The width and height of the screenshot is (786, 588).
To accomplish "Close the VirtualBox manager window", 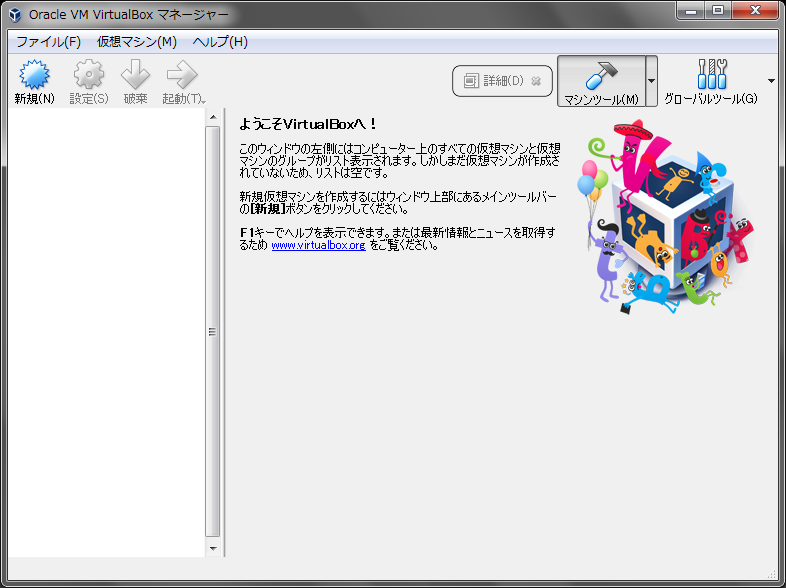I will 755,11.
